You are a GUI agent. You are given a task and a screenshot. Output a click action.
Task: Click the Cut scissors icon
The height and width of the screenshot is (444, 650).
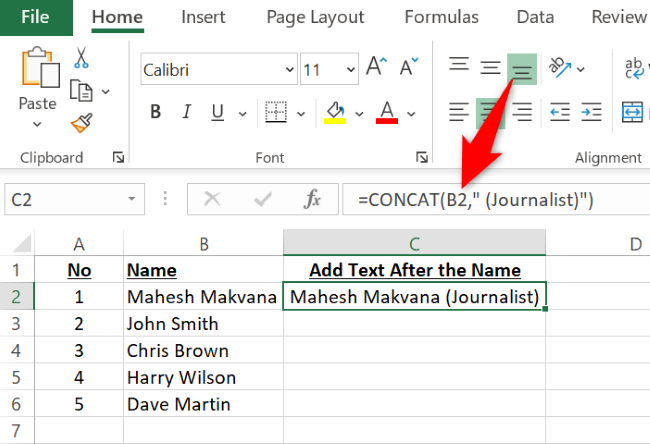click(81, 57)
